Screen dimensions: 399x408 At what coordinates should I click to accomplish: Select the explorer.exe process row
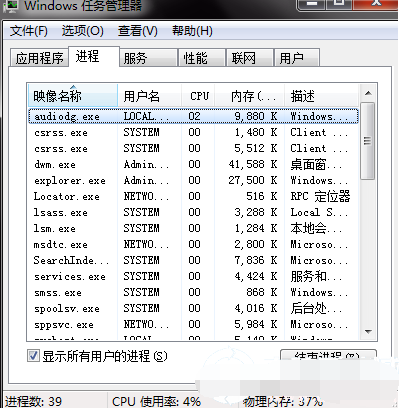193,181
